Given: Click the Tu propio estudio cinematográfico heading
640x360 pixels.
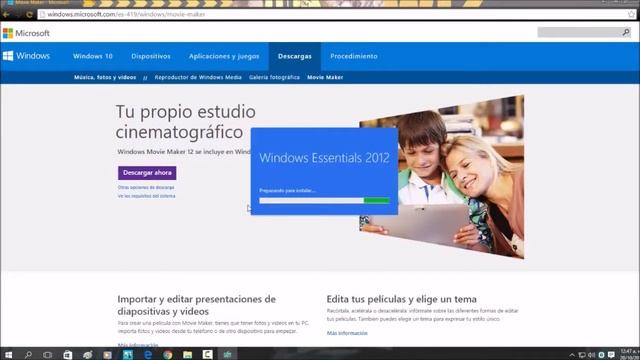Looking at the screenshot, I should 186,122.
